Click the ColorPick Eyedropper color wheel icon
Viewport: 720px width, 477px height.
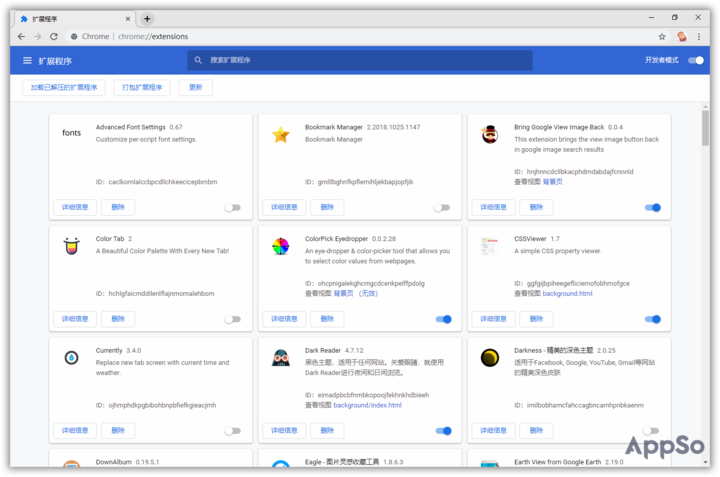point(281,247)
